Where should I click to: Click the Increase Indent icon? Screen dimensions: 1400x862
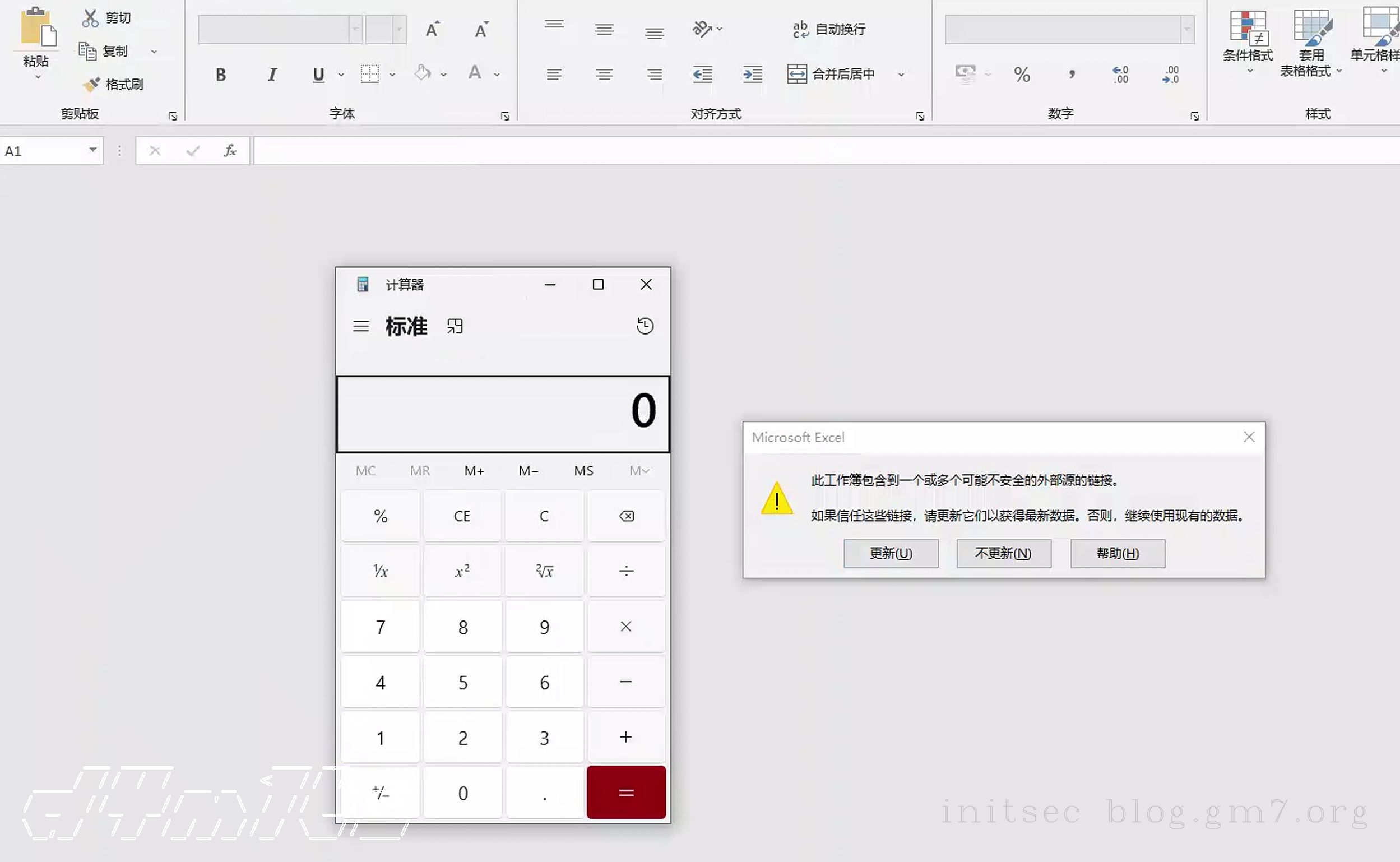point(753,74)
